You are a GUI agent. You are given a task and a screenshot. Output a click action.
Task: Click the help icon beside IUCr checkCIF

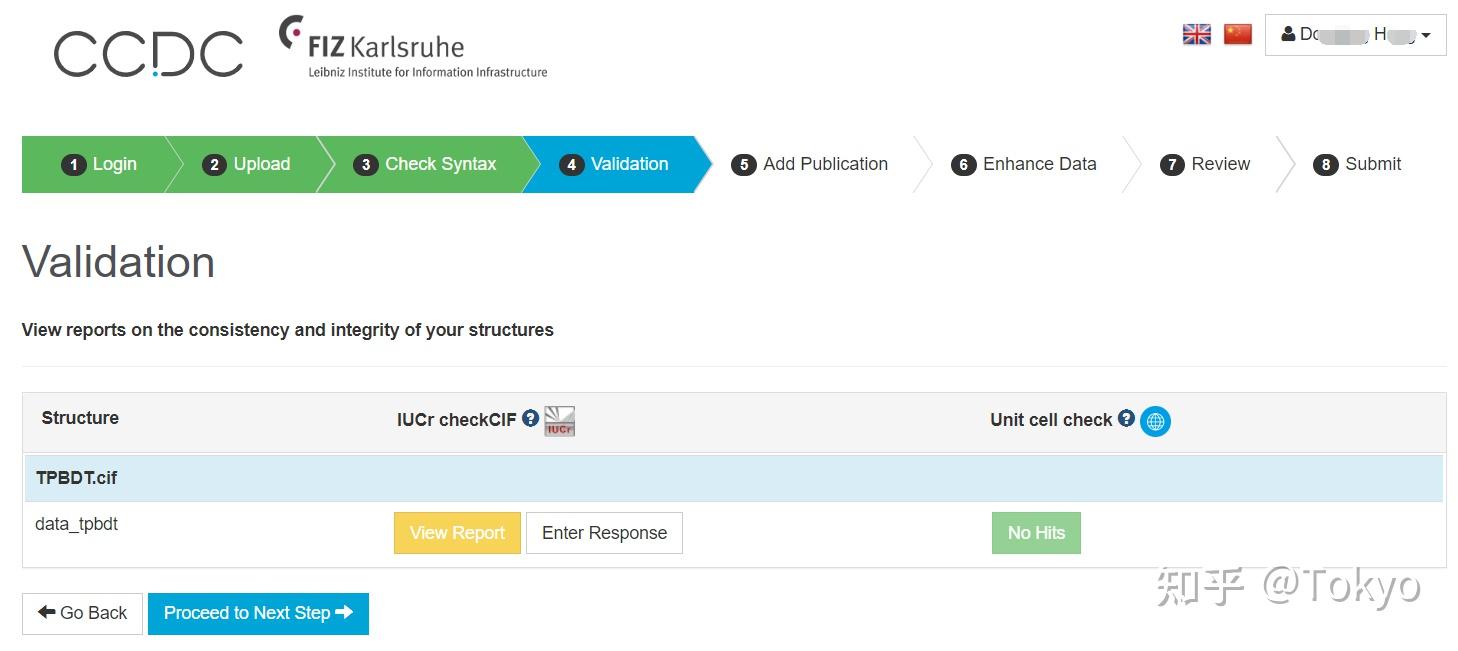point(530,419)
